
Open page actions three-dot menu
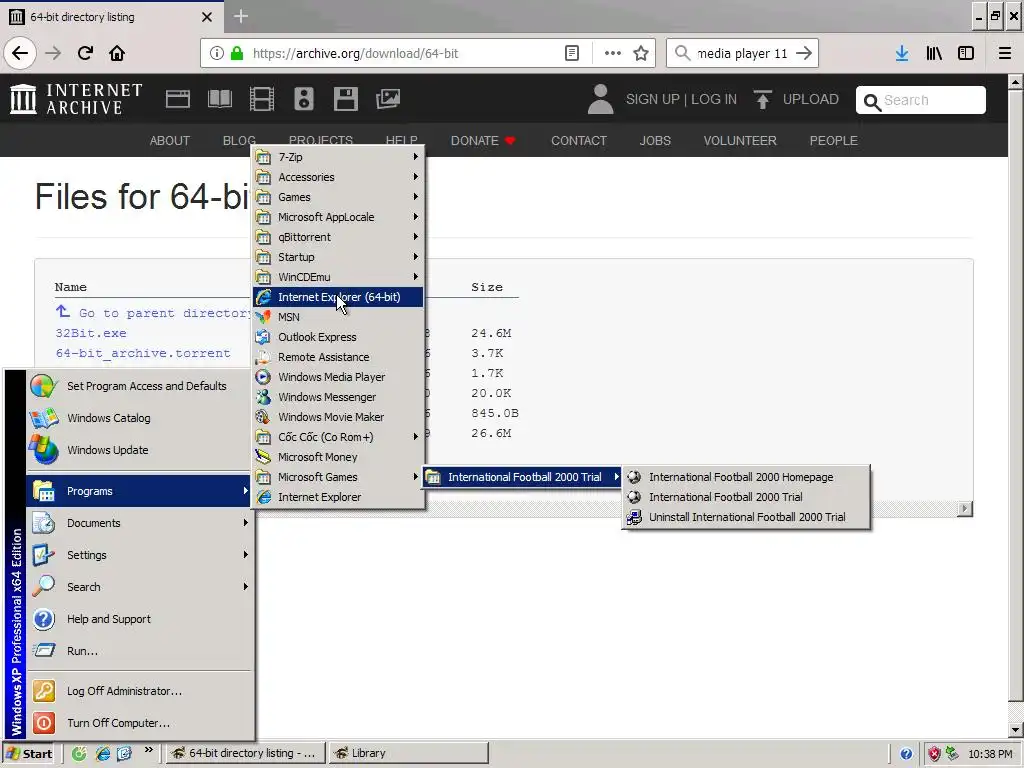[x=612, y=53]
